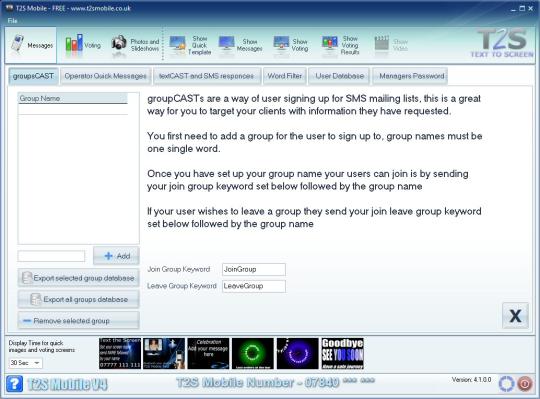This screenshot has height=399, width=540.
Task: Click the red power icon
Action: tap(525, 384)
